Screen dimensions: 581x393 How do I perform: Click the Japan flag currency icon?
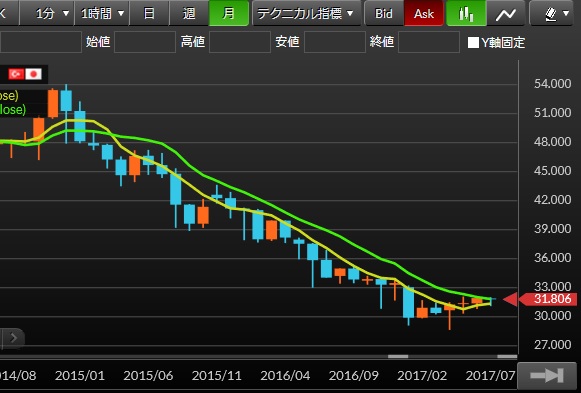[x=33, y=74]
